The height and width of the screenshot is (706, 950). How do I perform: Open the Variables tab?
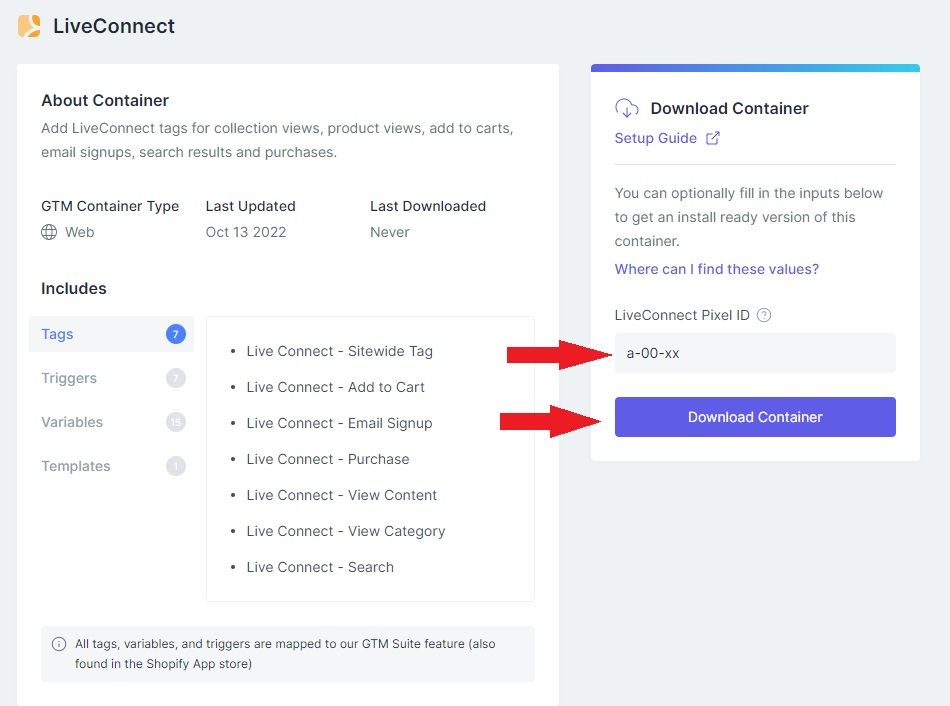point(72,422)
